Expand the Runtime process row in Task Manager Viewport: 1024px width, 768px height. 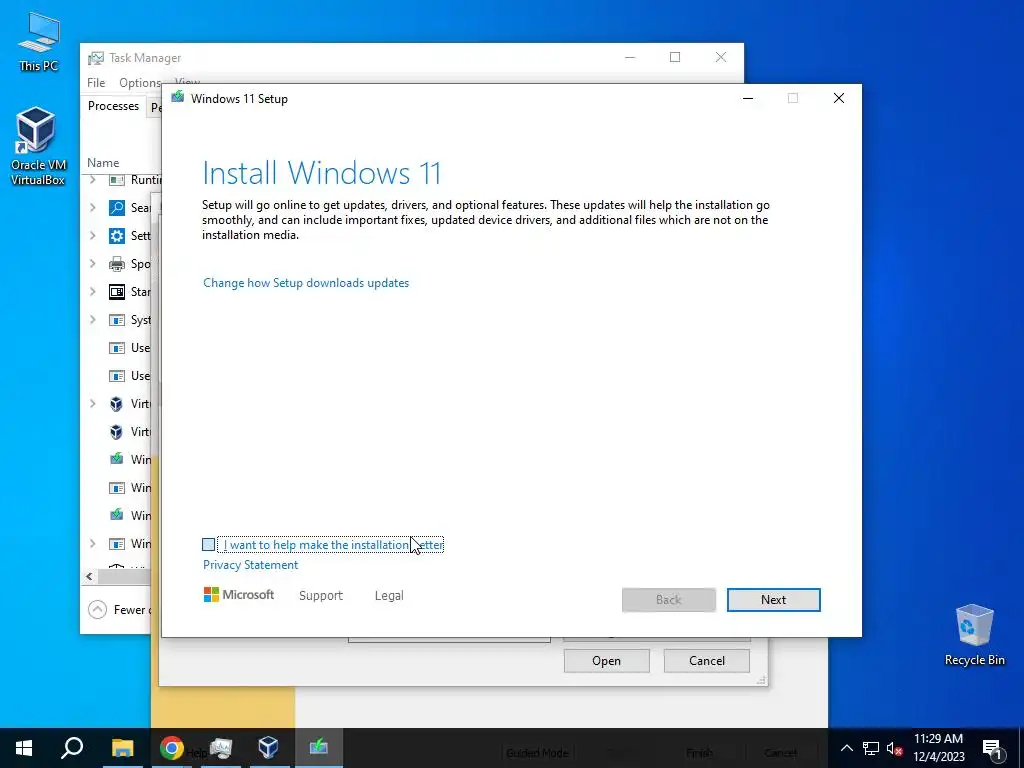pyautogui.click(x=93, y=179)
